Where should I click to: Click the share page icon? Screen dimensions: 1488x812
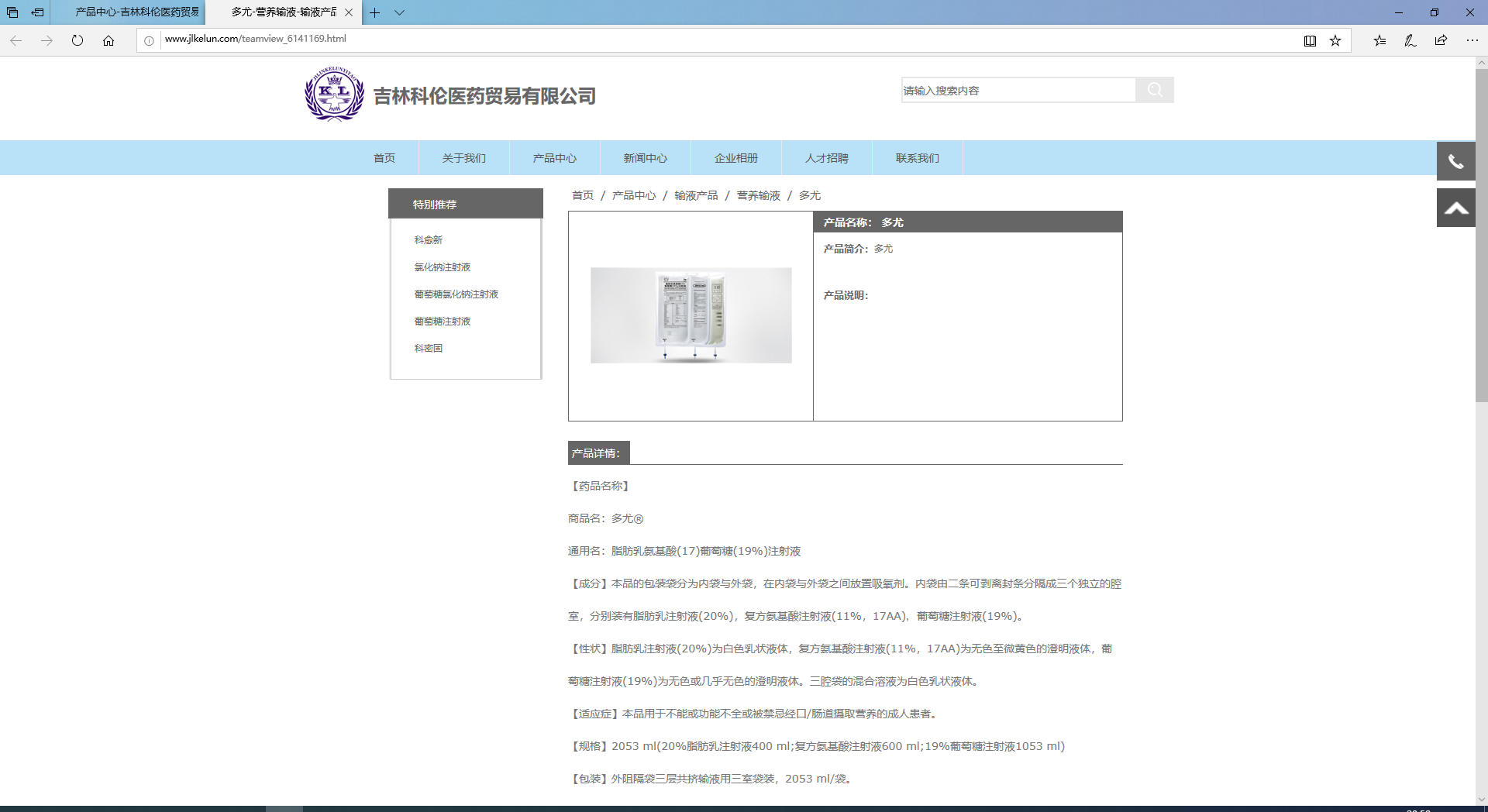1441,40
